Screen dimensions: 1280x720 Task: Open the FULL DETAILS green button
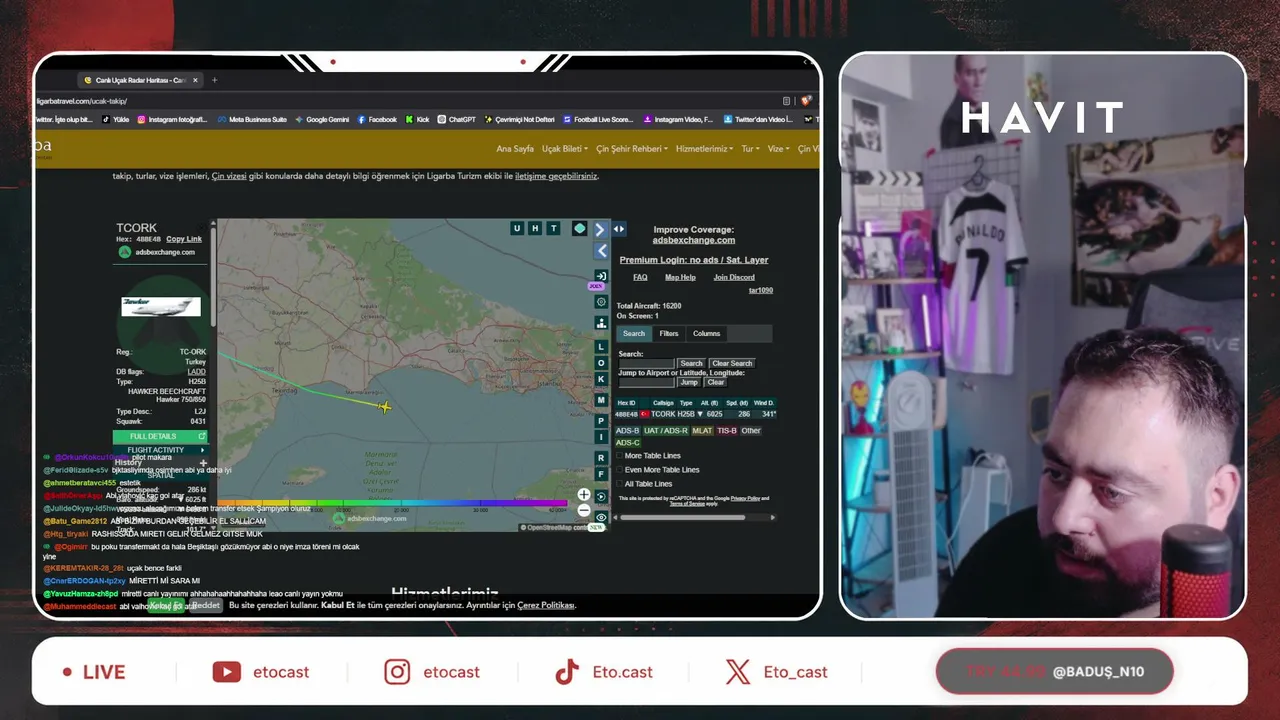coord(160,436)
